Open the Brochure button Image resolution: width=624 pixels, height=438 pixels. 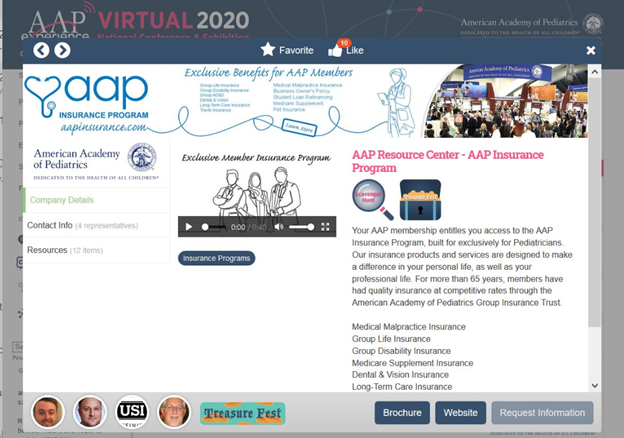[x=402, y=413]
